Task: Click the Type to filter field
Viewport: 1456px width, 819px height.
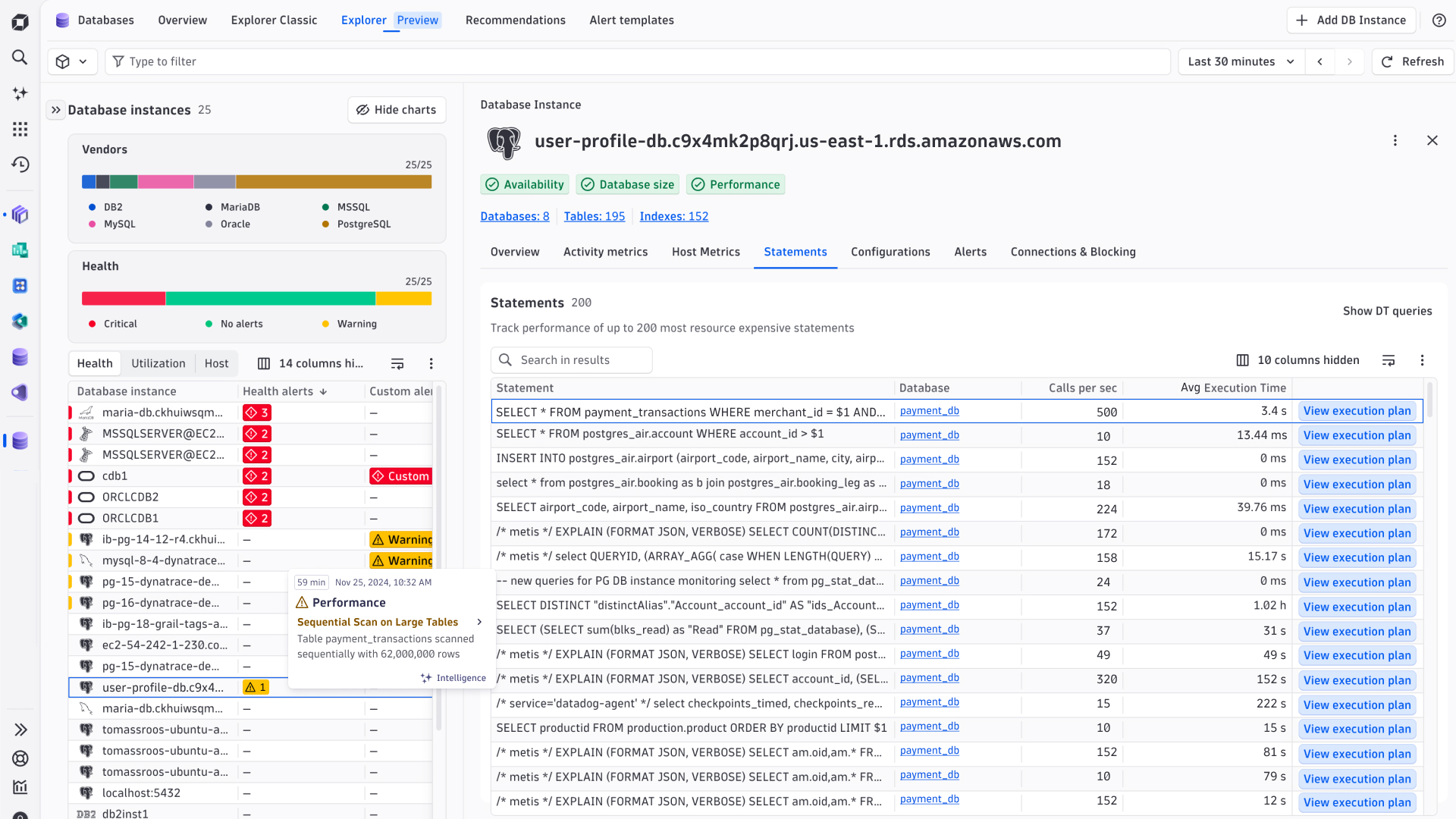Action: (638, 61)
